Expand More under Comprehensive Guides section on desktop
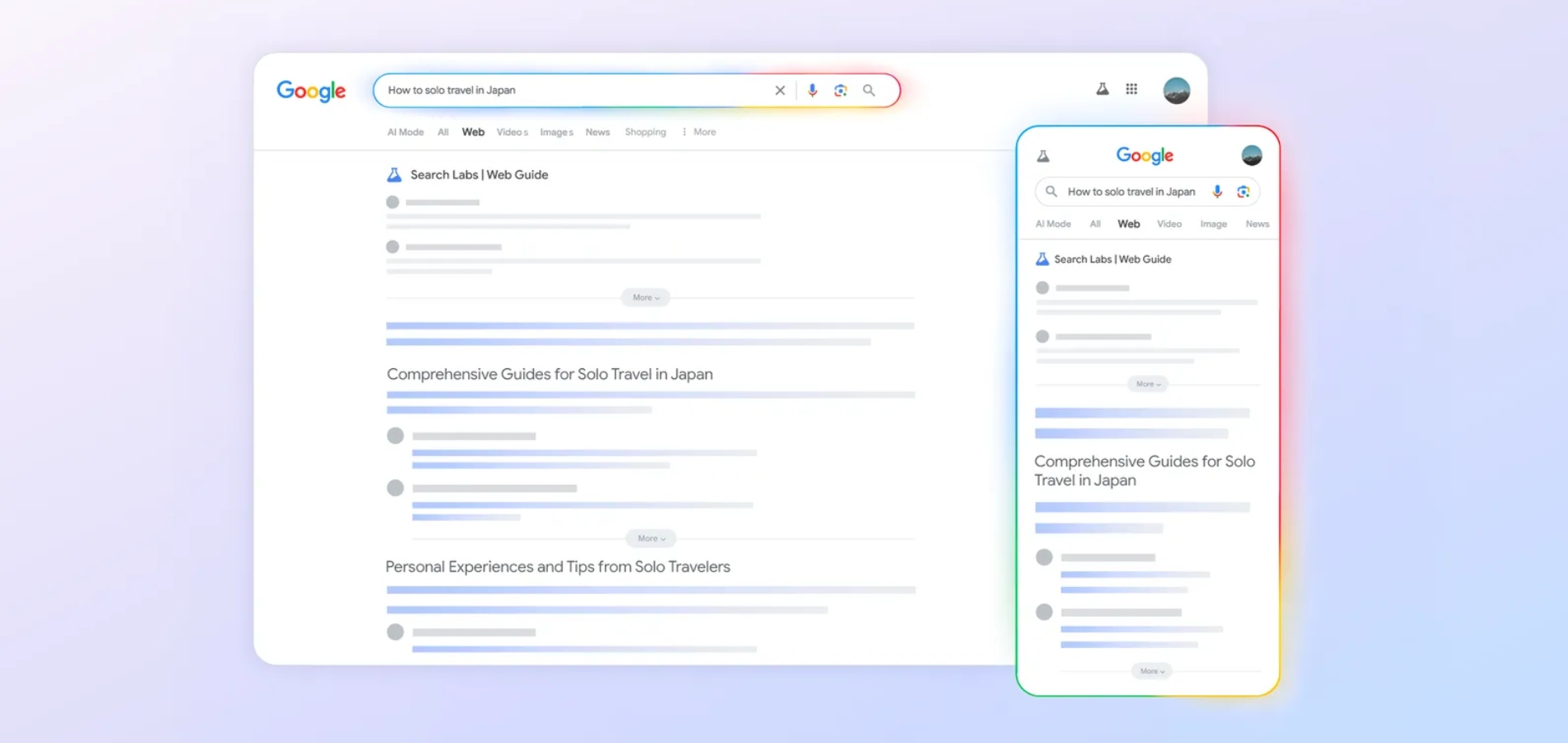The image size is (1568, 743). [650, 538]
